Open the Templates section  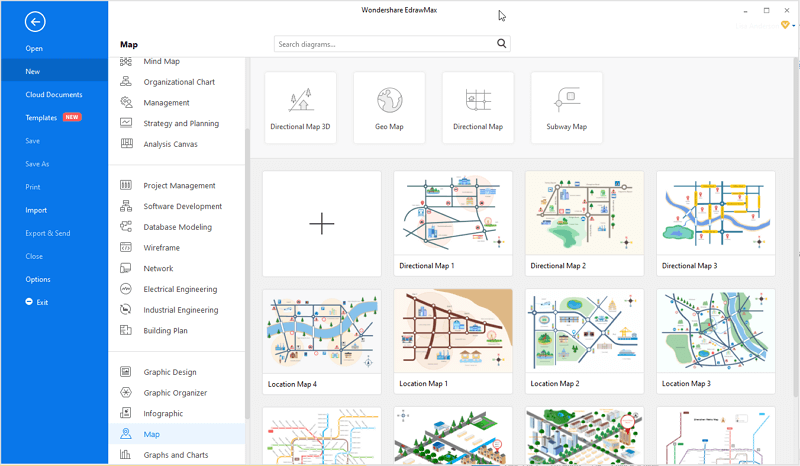click(41, 117)
